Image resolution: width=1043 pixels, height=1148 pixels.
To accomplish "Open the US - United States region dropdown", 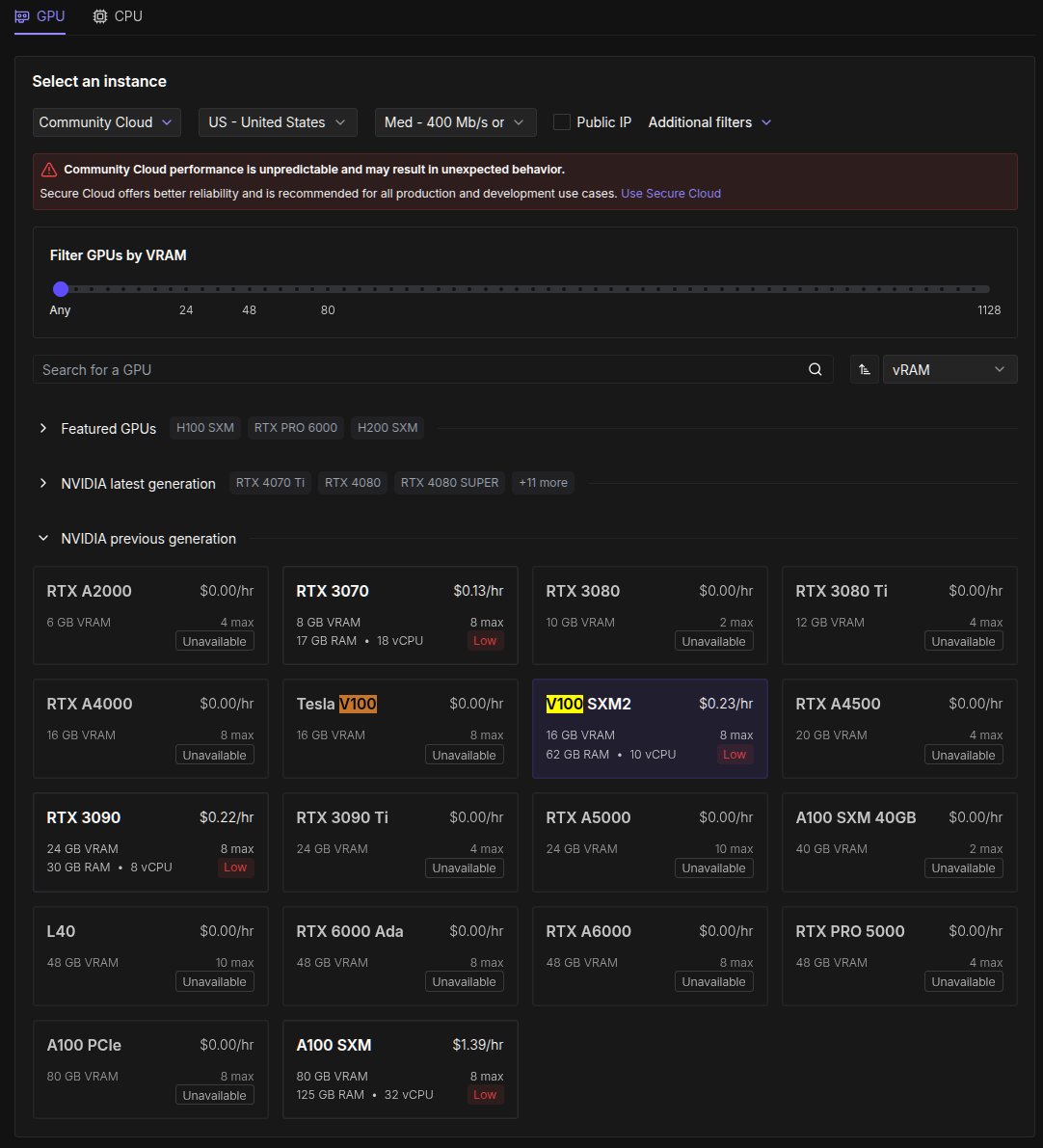I will click(x=278, y=122).
